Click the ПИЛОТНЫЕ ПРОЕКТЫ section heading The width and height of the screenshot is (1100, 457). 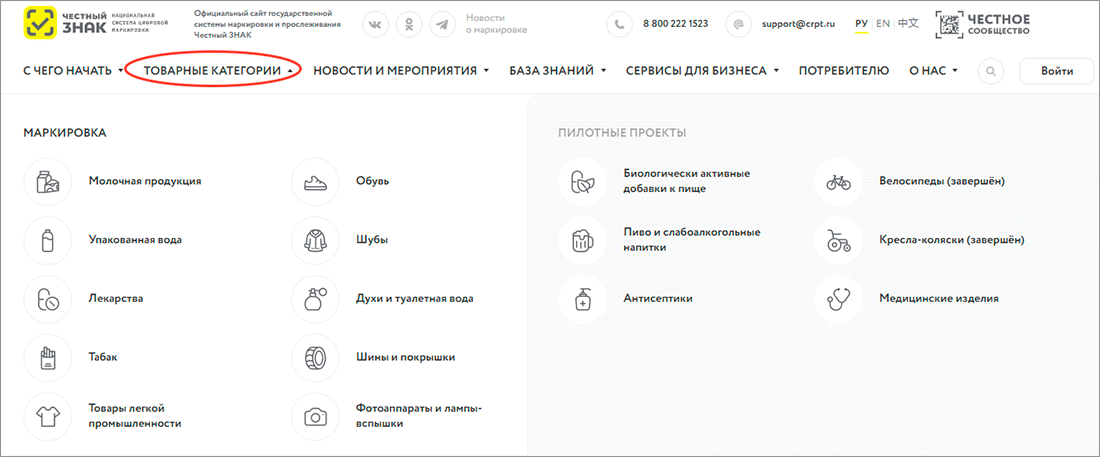[622, 133]
